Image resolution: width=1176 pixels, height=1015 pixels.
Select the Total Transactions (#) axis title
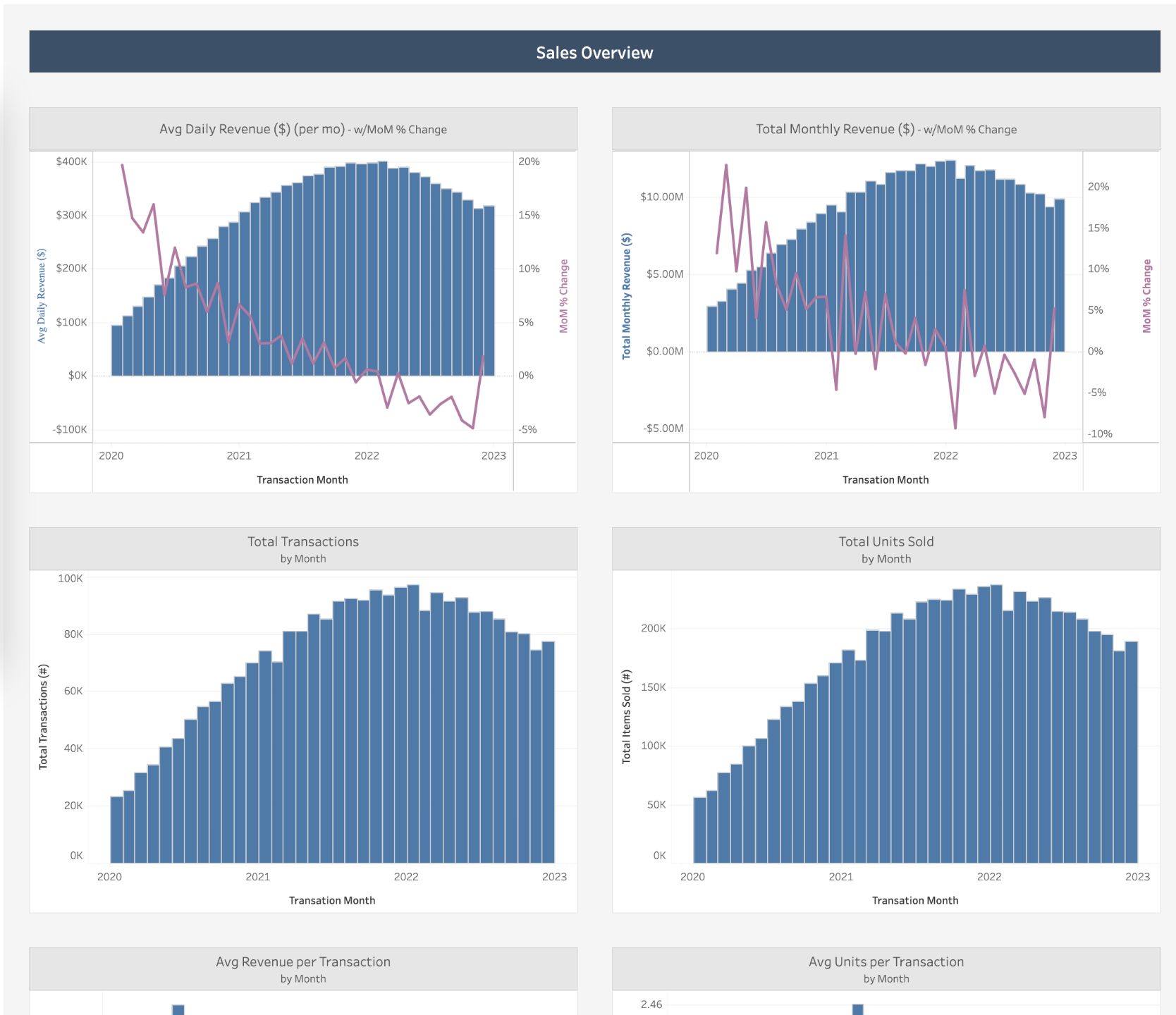[44, 717]
